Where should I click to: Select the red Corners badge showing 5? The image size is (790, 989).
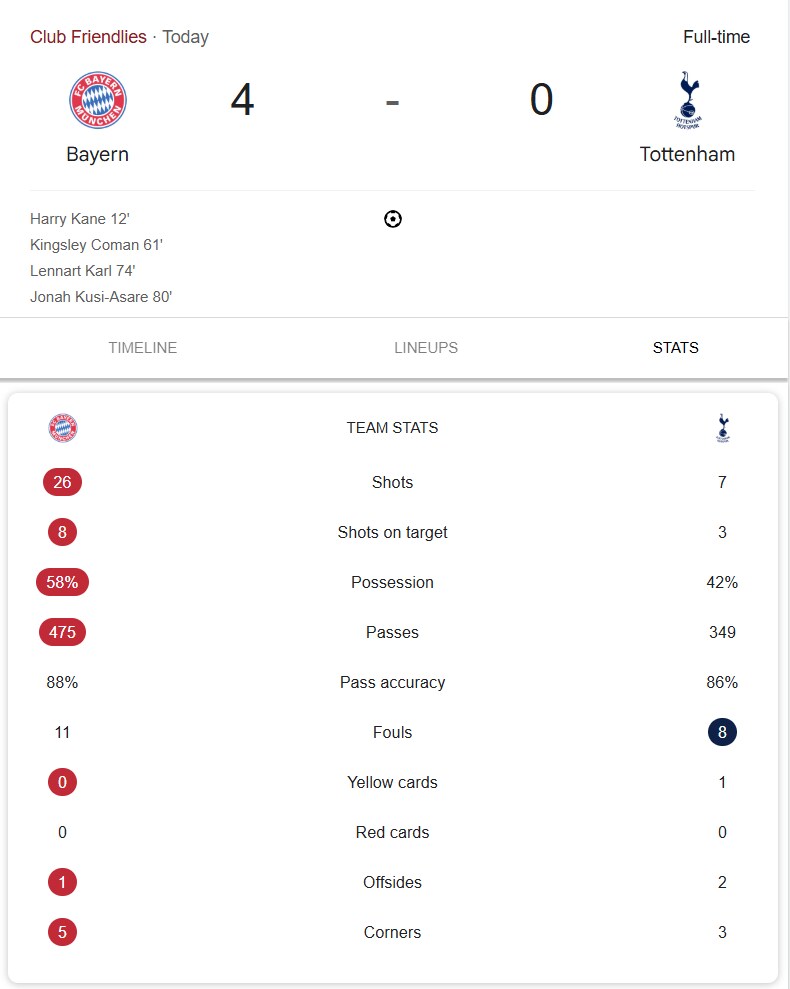click(62, 932)
